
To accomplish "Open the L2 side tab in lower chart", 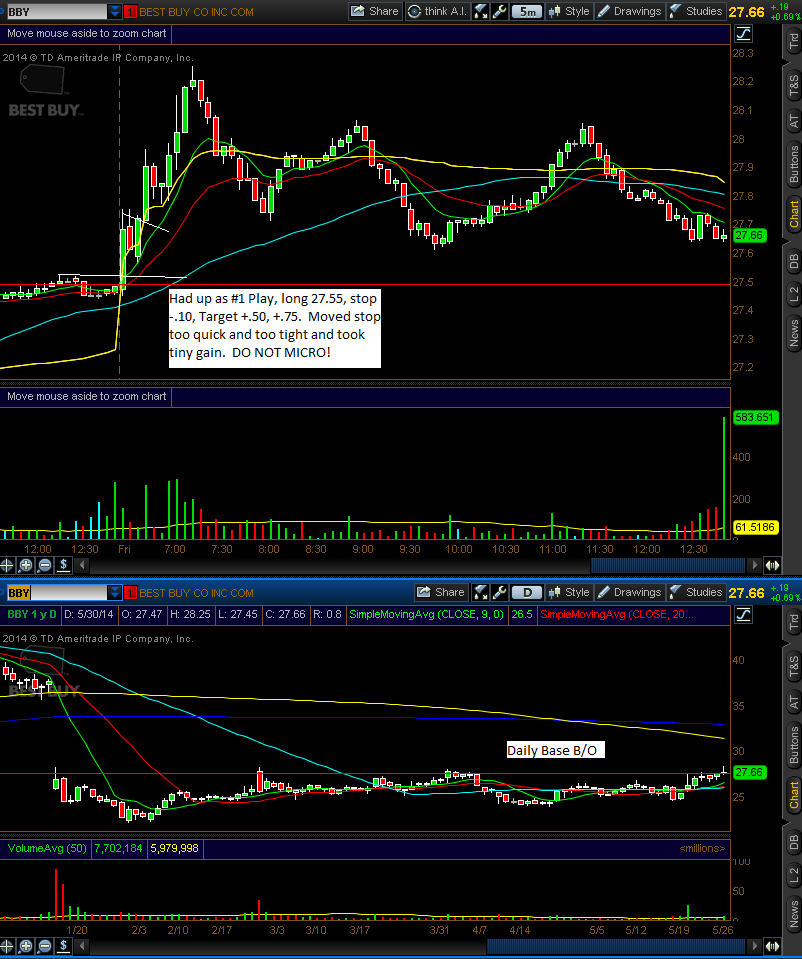I will [x=793, y=875].
